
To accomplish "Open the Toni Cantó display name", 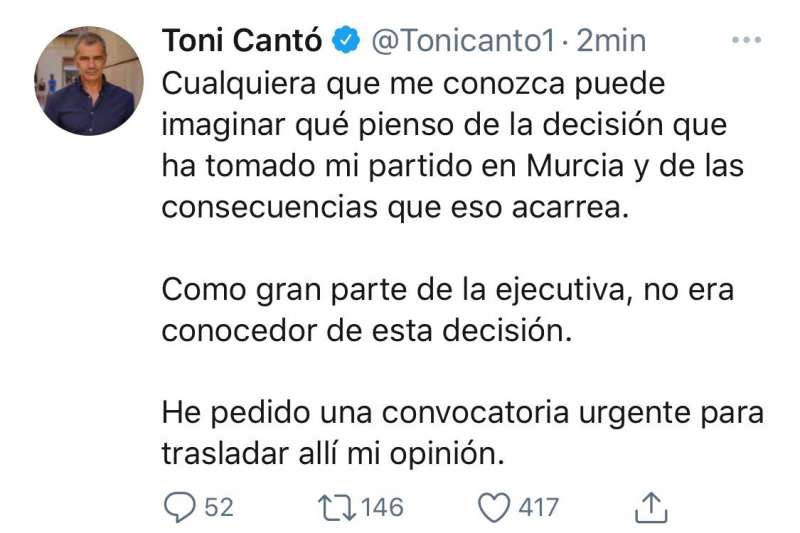I will tap(242, 40).
